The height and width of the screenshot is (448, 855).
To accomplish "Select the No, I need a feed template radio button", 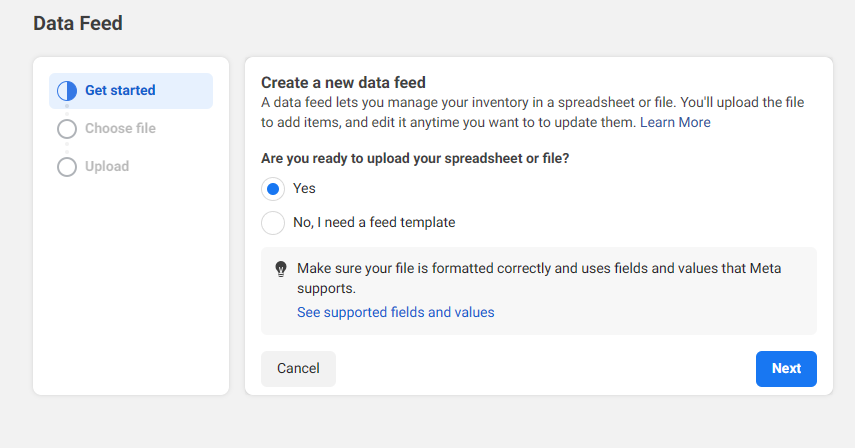I will click(x=273, y=222).
